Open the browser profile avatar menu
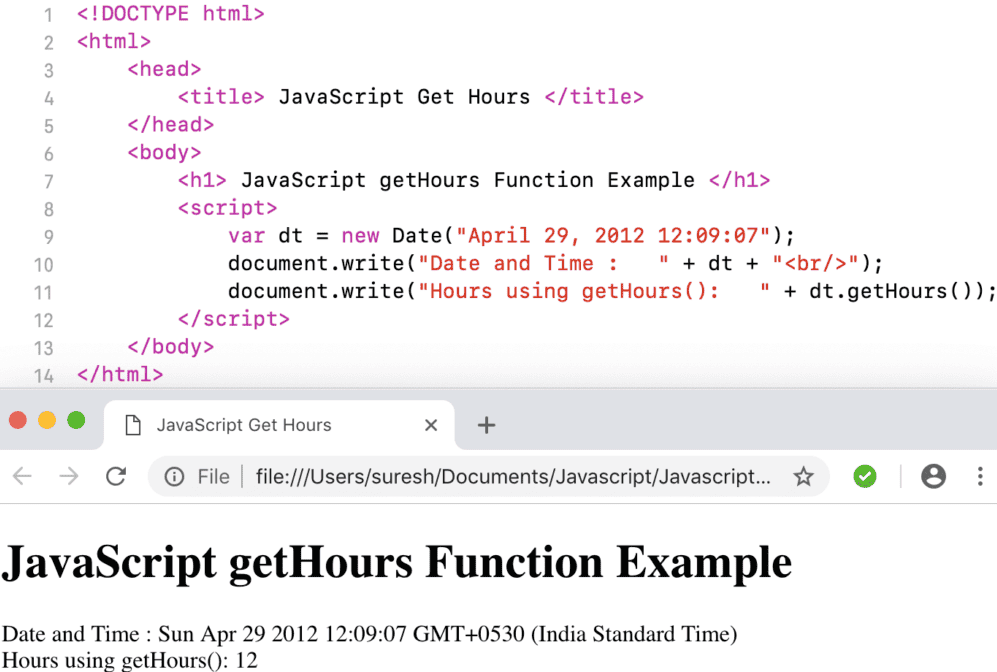Screen dimensions: 997x672 point(933,477)
